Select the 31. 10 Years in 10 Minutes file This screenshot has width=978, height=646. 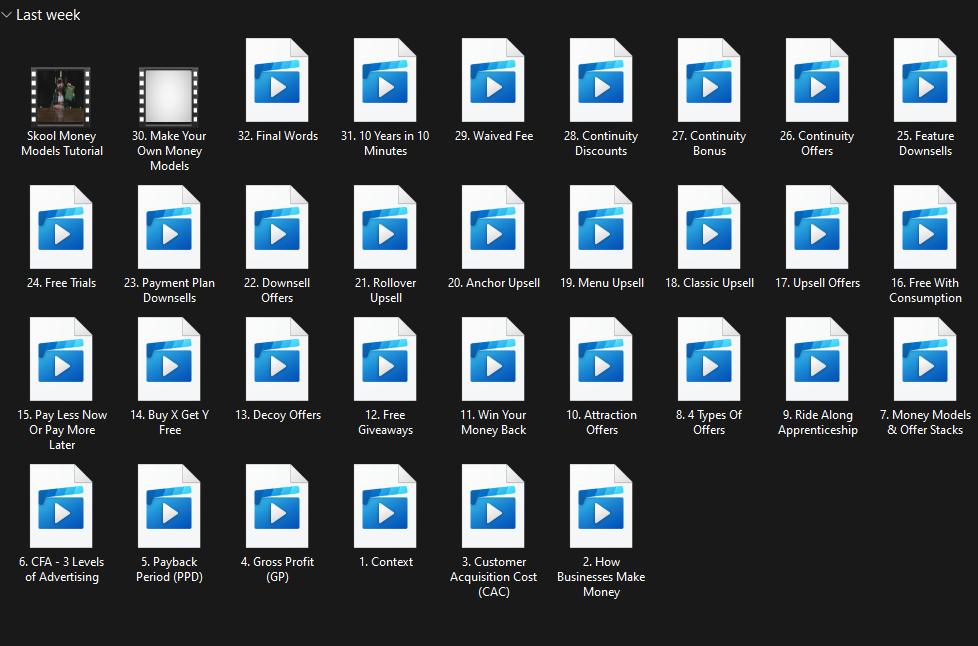point(385,81)
